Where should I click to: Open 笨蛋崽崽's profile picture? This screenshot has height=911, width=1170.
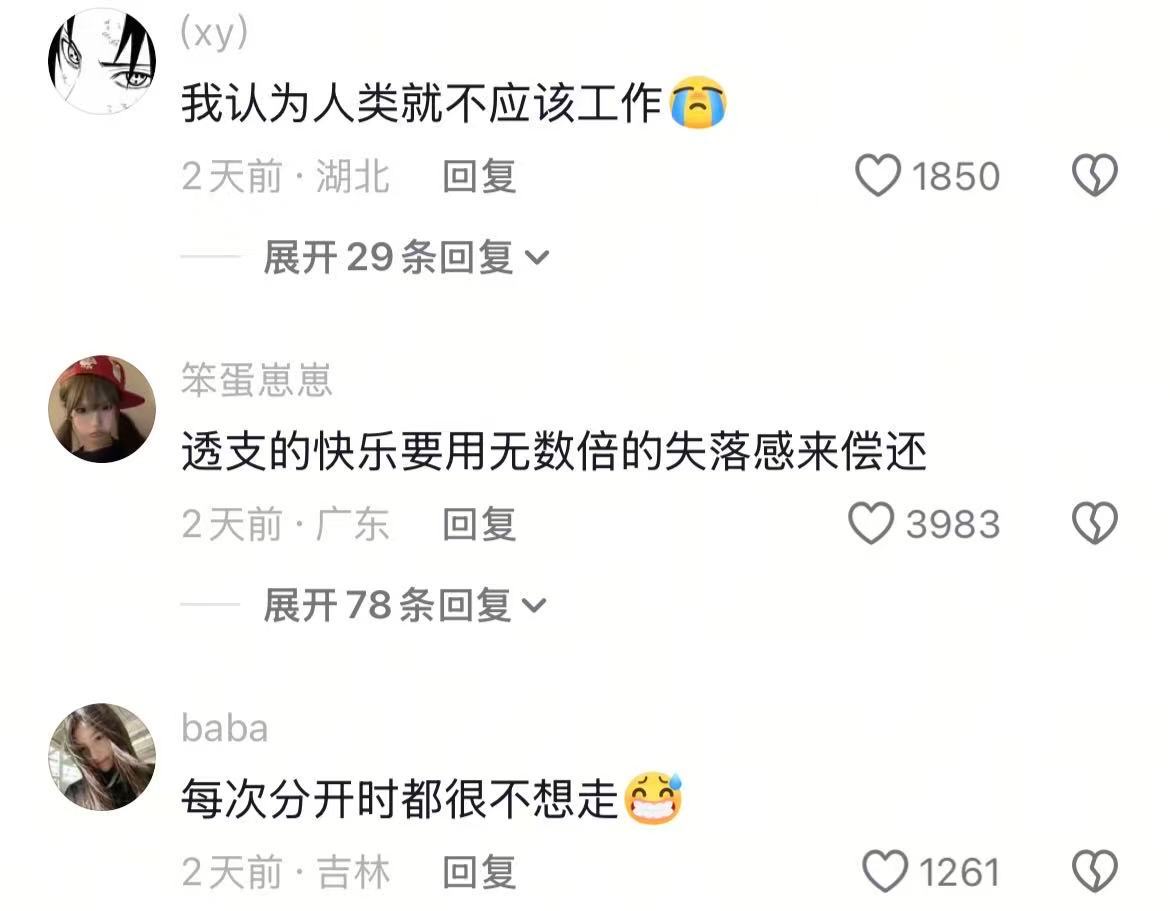pos(102,409)
